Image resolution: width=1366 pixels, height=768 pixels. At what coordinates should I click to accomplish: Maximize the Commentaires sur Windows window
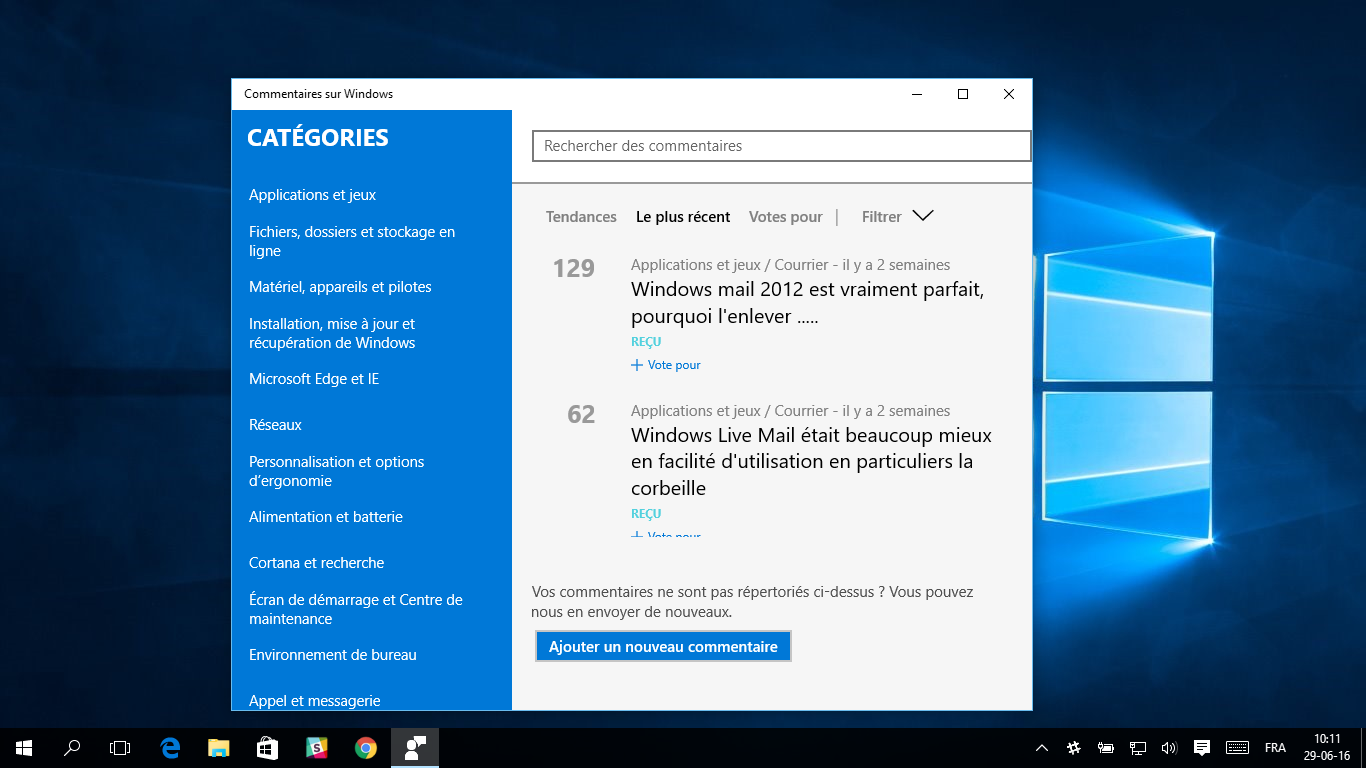coord(963,94)
